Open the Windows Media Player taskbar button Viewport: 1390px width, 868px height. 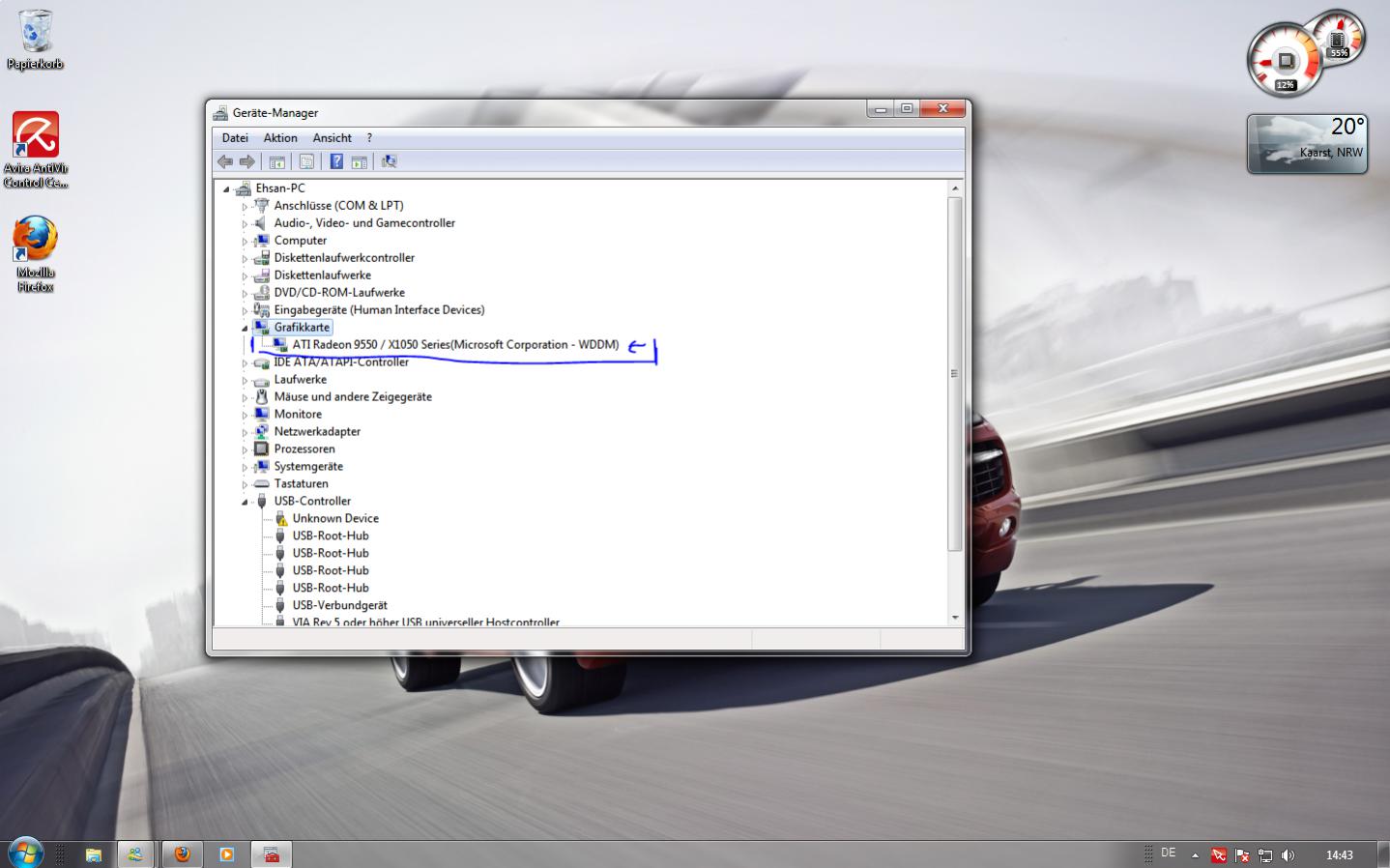pos(227,854)
